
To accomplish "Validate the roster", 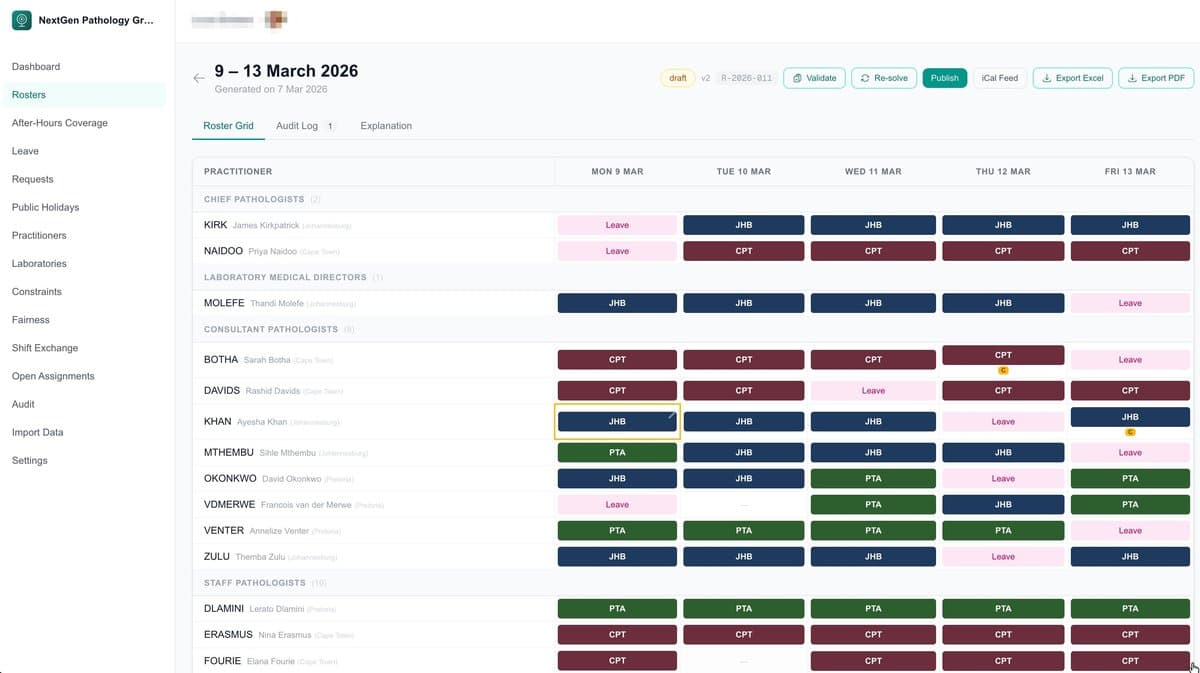I will [814, 78].
